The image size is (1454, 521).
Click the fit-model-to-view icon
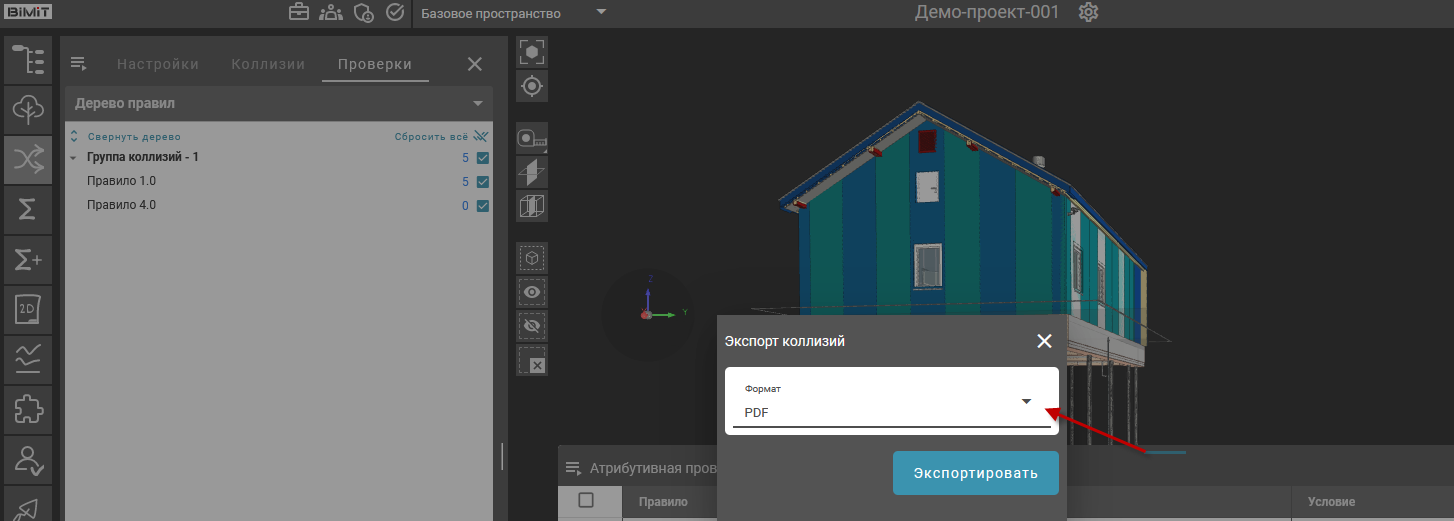532,52
